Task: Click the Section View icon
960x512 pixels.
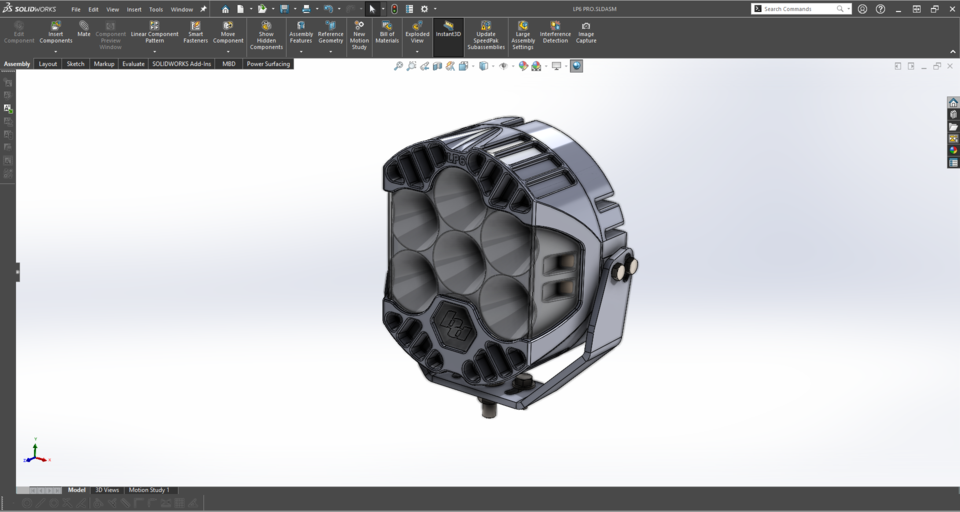Action: tap(437, 66)
